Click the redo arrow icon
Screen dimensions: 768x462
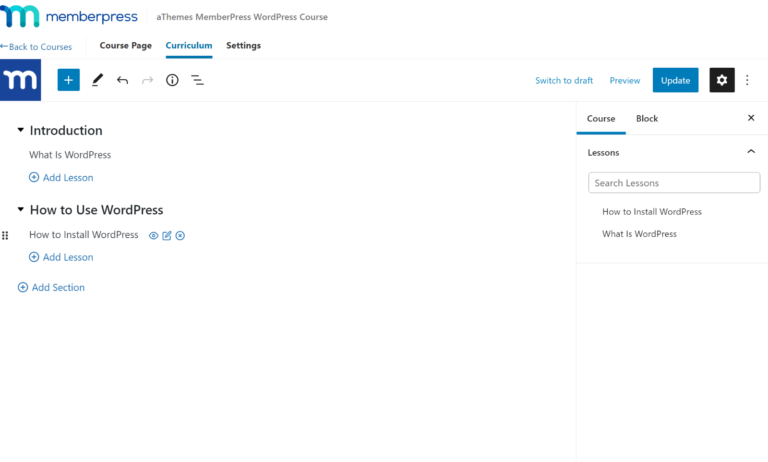147,80
